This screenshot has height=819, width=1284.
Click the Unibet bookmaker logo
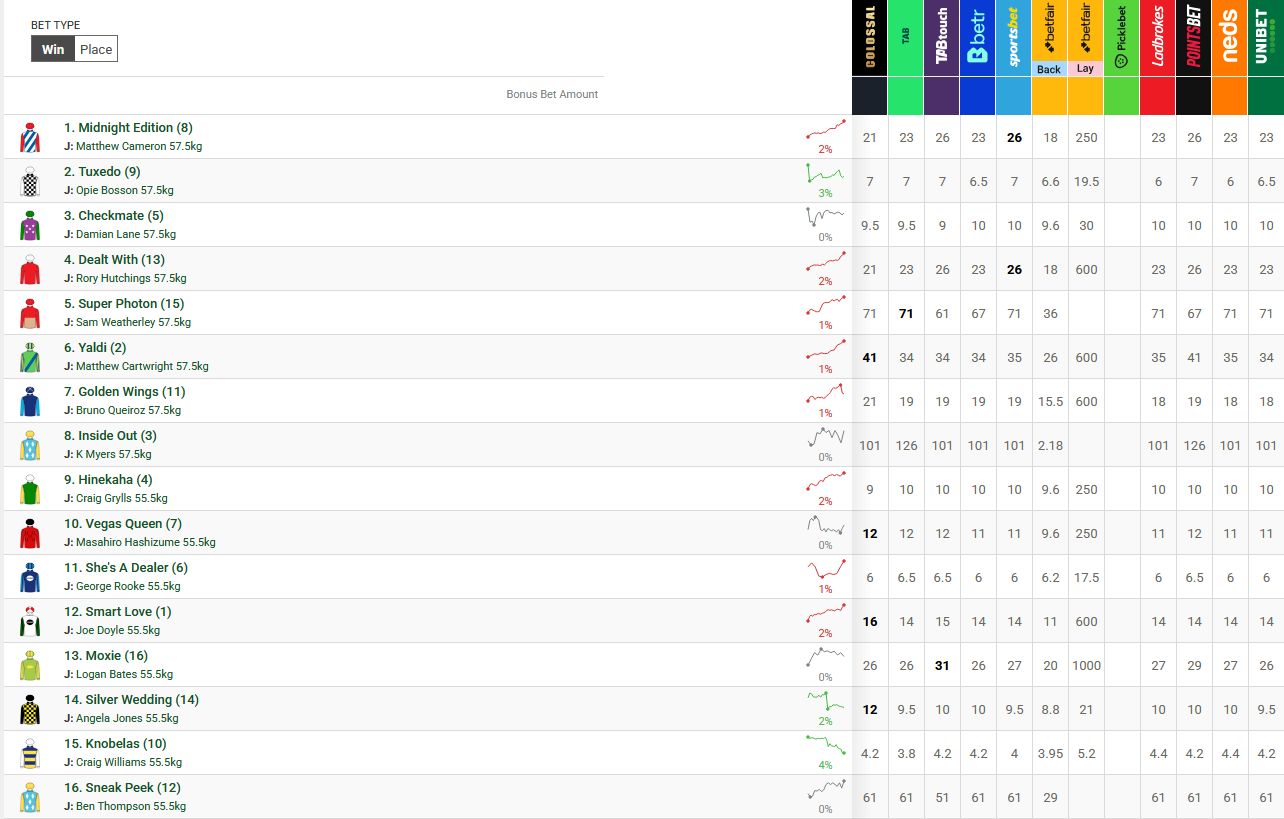[x=1265, y=38]
